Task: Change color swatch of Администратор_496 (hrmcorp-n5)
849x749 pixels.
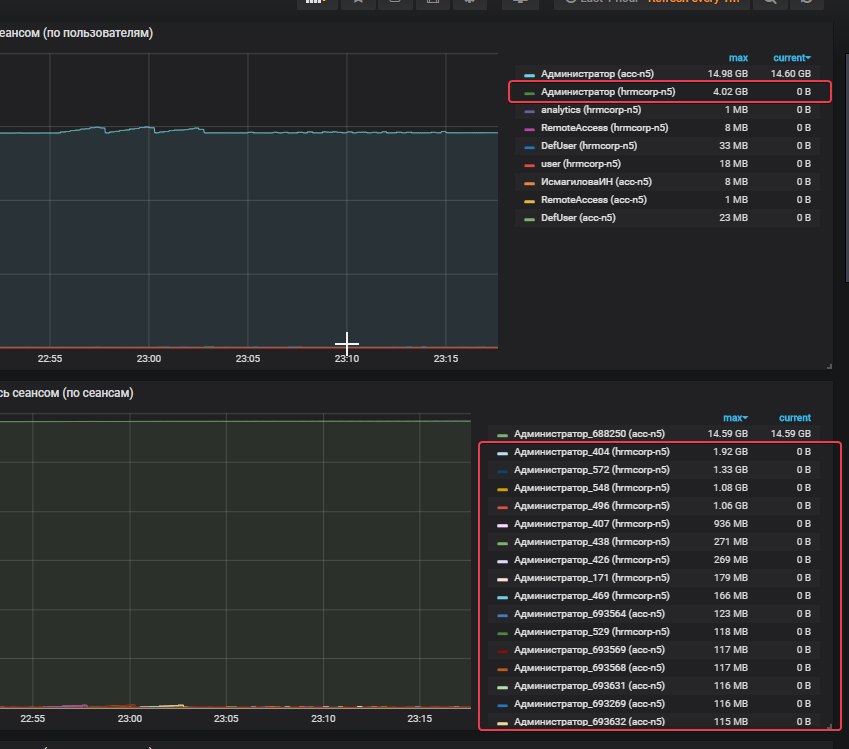Action: pyautogui.click(x=502, y=507)
